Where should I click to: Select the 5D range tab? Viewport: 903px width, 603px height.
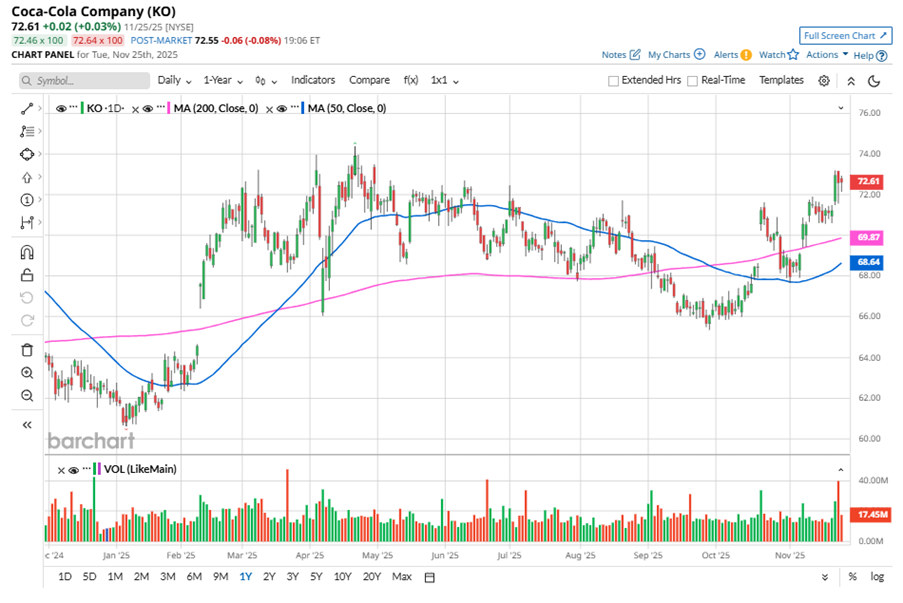point(89,577)
